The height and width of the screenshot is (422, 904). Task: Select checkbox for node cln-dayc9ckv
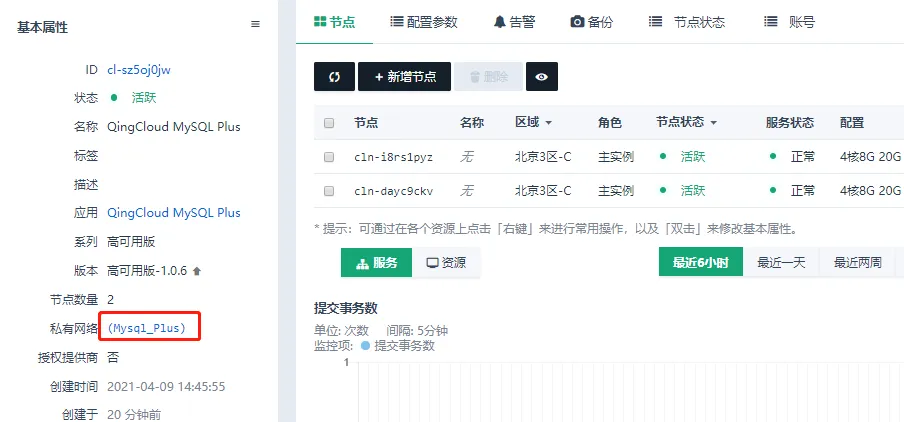[329, 190]
